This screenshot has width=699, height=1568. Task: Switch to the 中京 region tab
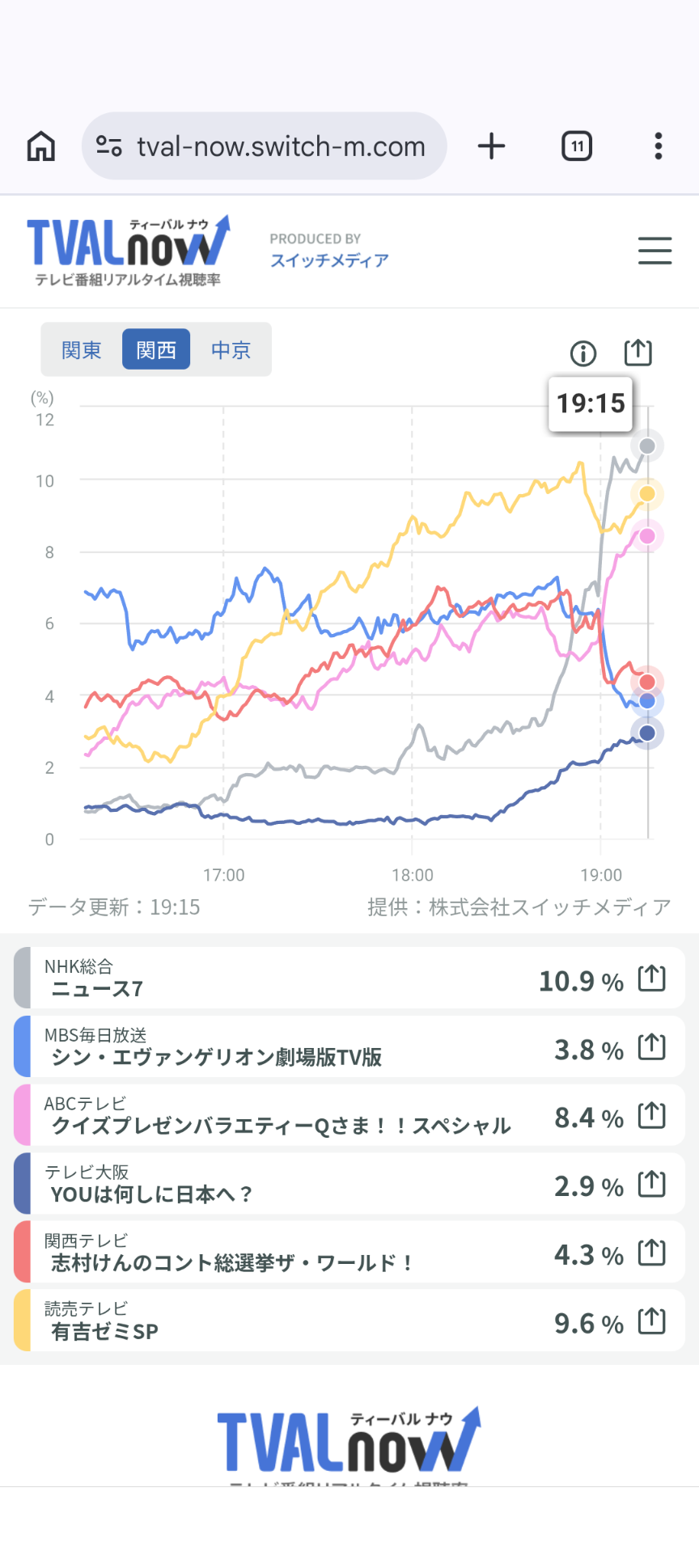pos(231,350)
